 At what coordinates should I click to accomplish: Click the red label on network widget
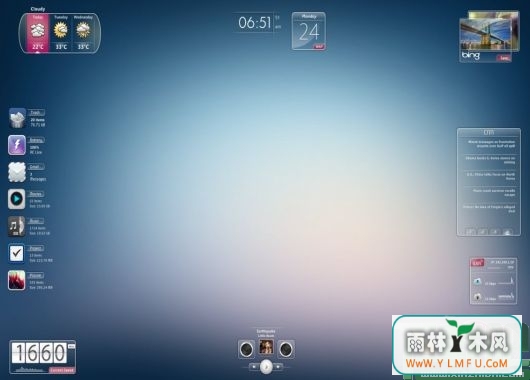[478, 263]
